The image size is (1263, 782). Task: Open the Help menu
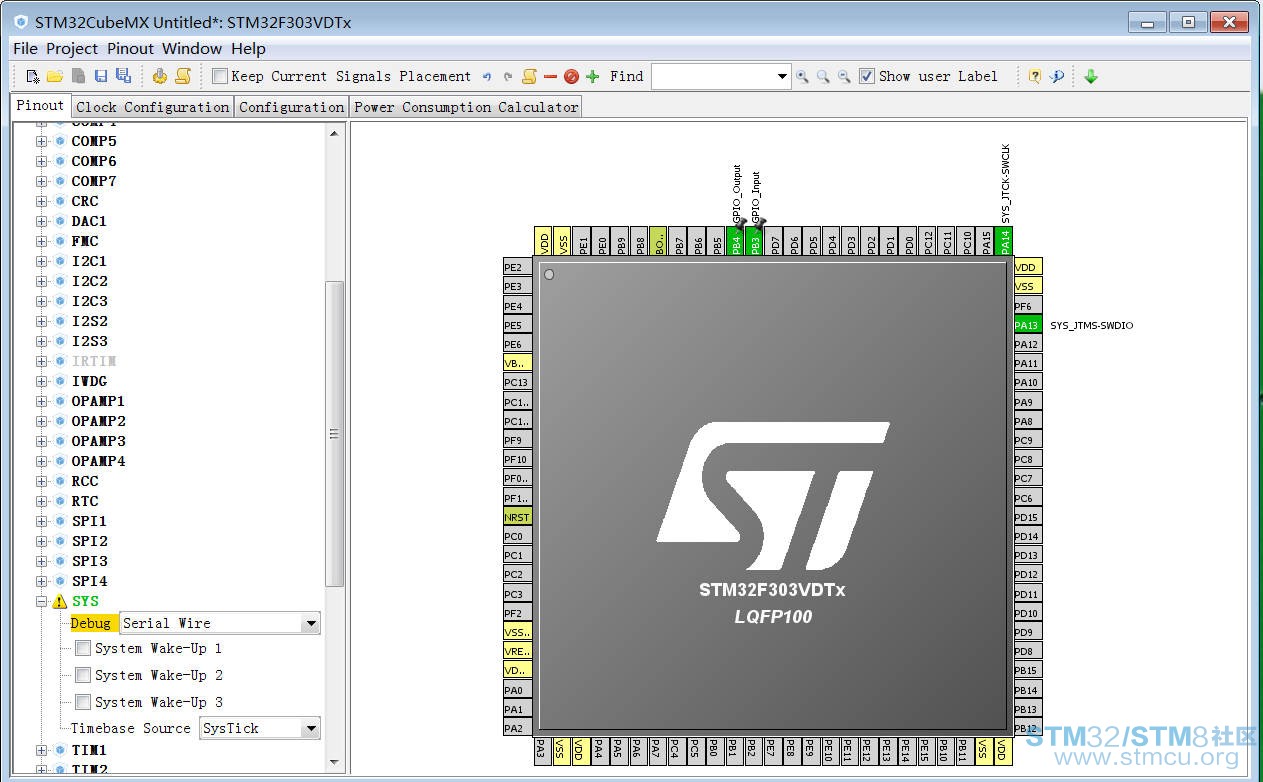(248, 48)
